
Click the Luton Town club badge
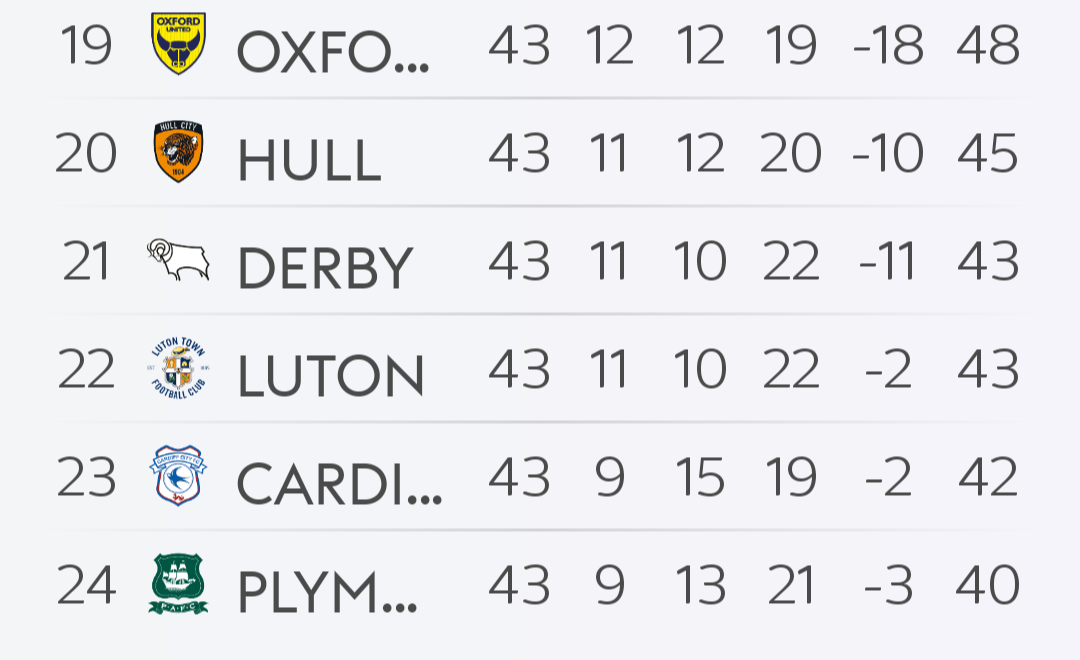point(178,368)
